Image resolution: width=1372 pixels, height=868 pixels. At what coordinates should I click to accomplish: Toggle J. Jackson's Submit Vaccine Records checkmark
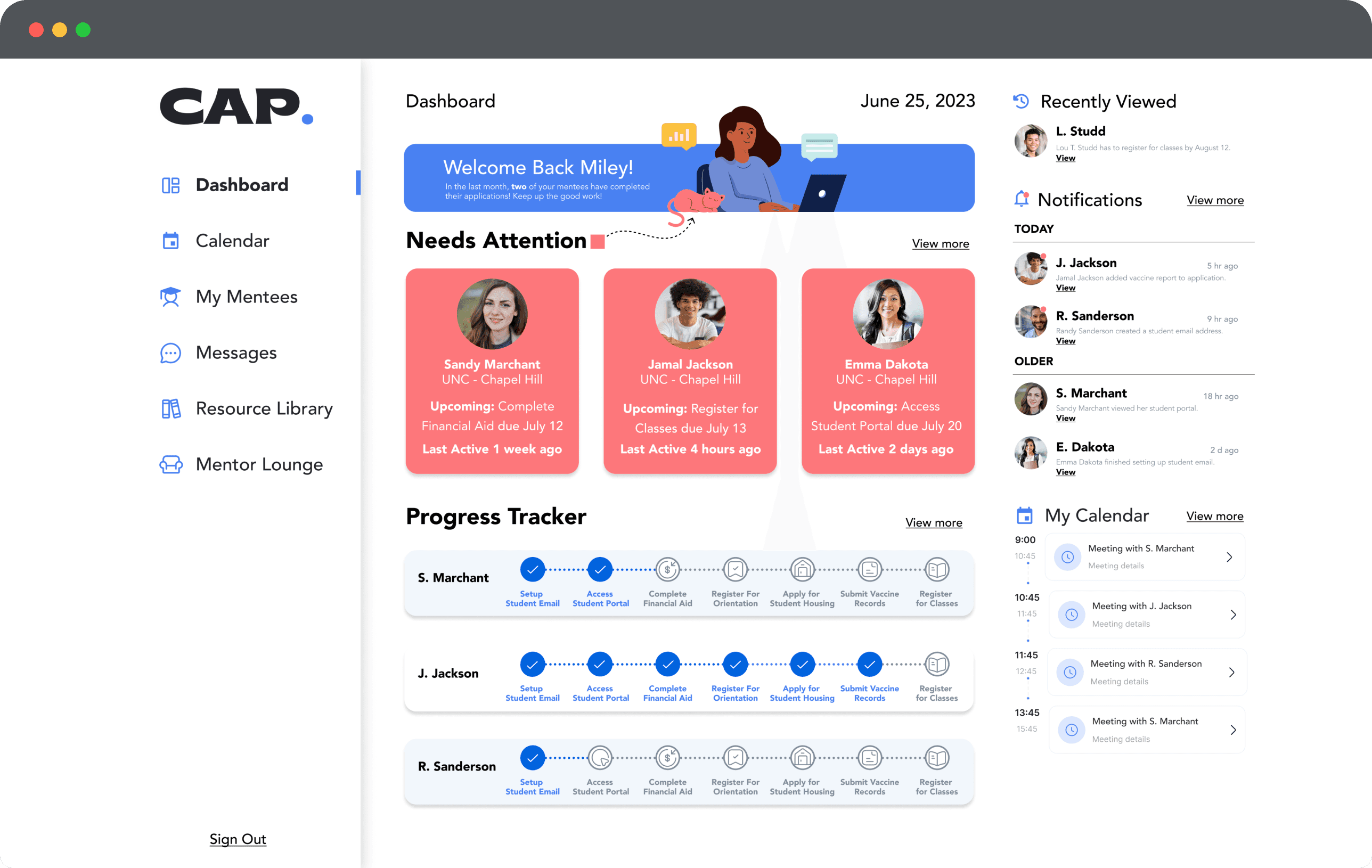(869, 664)
